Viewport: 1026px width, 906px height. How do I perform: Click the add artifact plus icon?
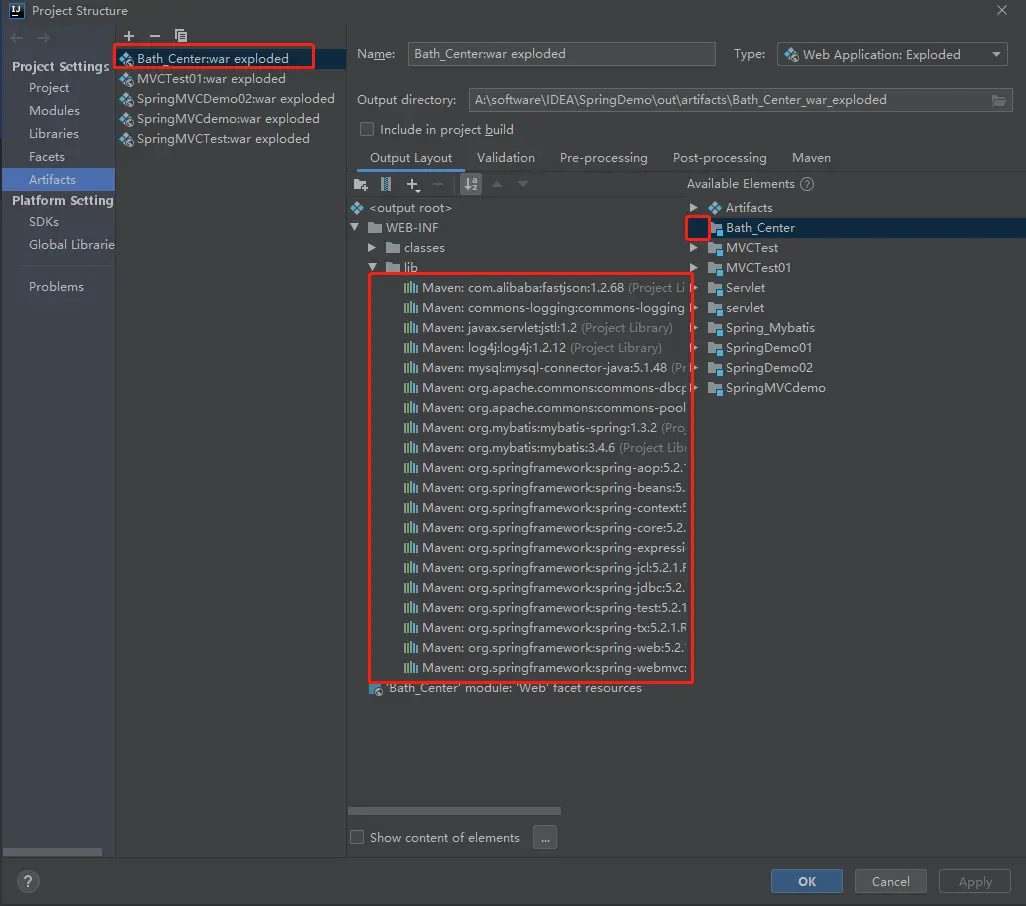click(x=129, y=35)
